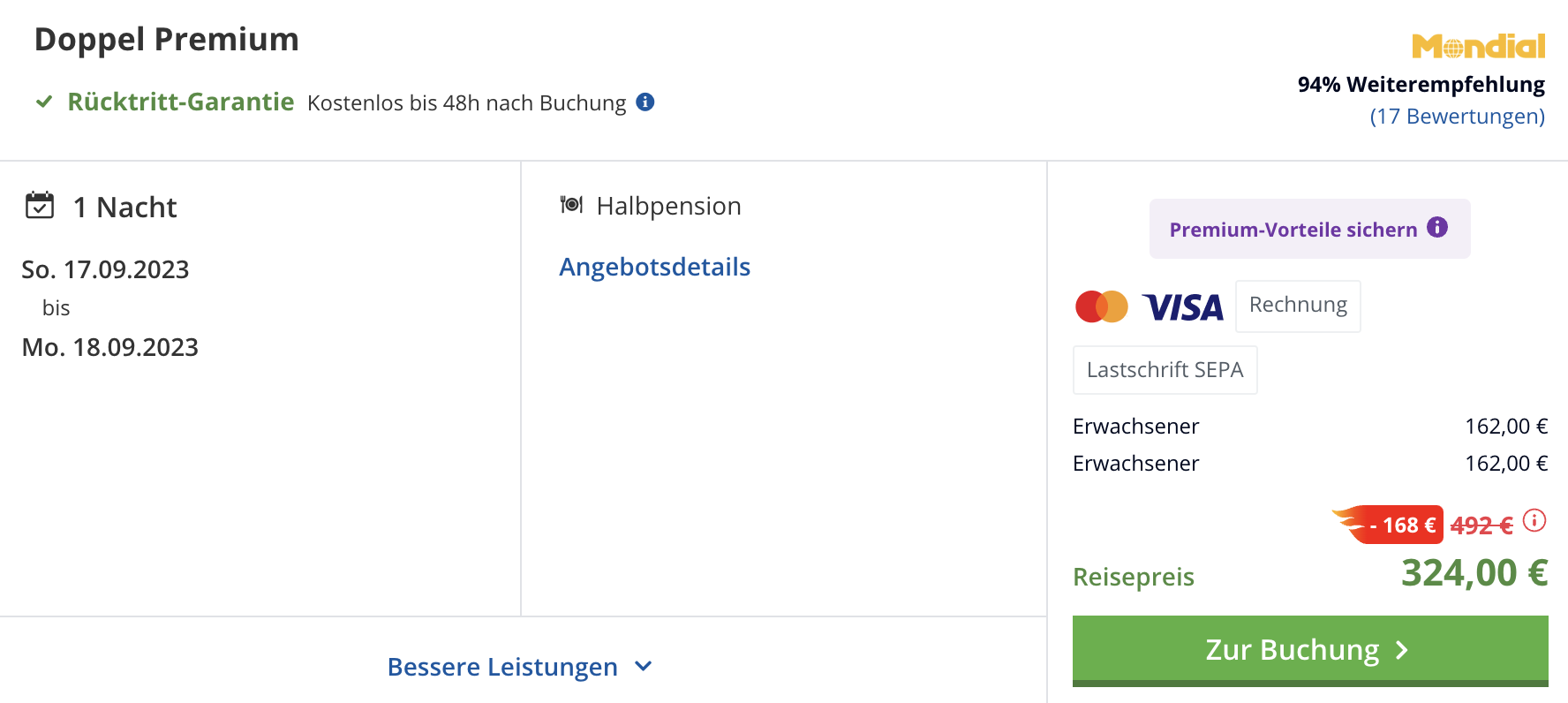Click the green Rücktritt-Garantie checkmark
This screenshot has width=1568, height=703.
tap(44, 102)
